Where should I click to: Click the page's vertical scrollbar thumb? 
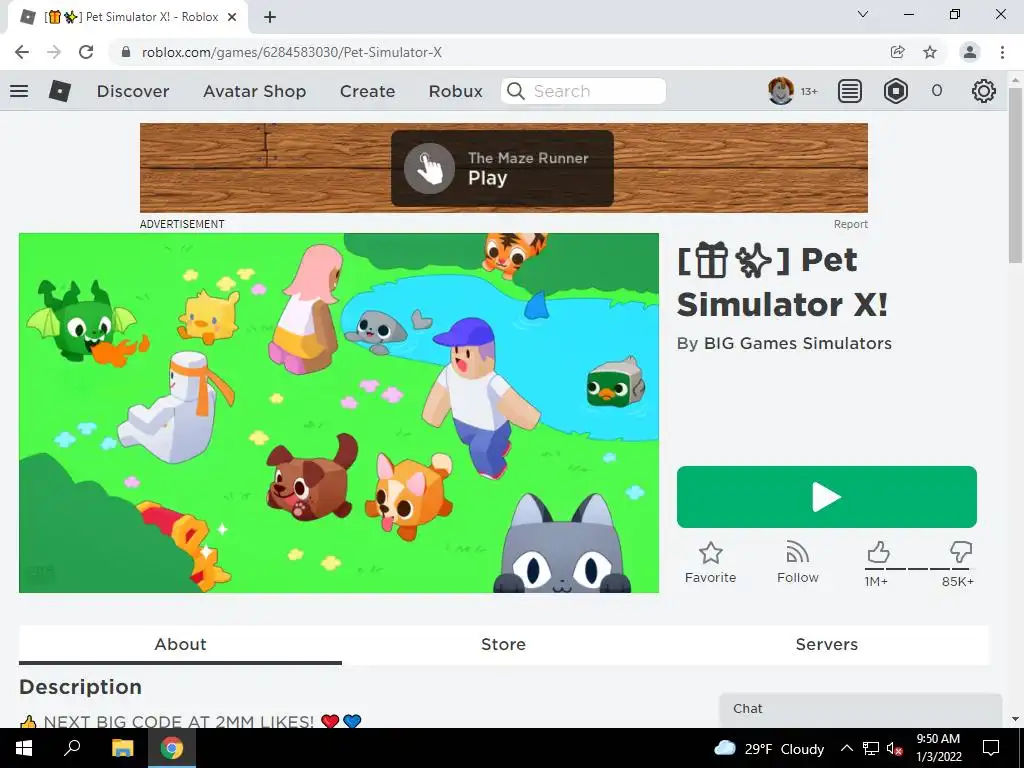(1015, 175)
